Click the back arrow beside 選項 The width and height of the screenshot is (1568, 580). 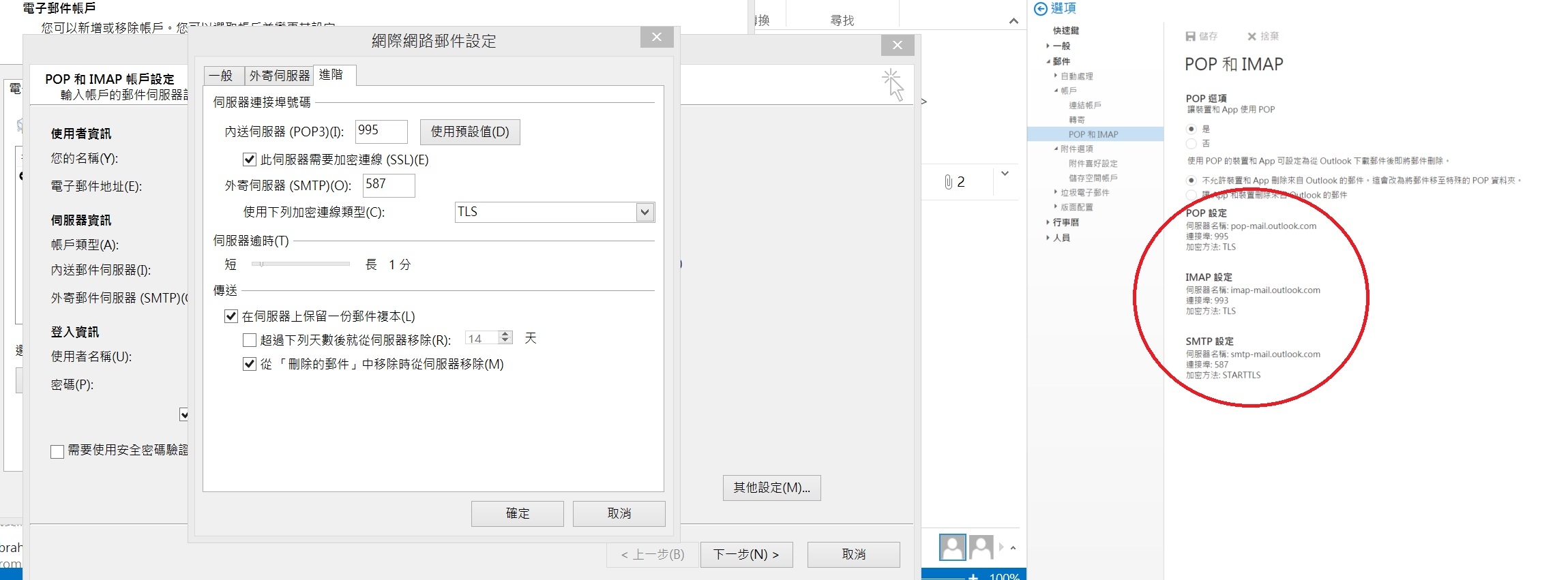pyautogui.click(x=1041, y=9)
